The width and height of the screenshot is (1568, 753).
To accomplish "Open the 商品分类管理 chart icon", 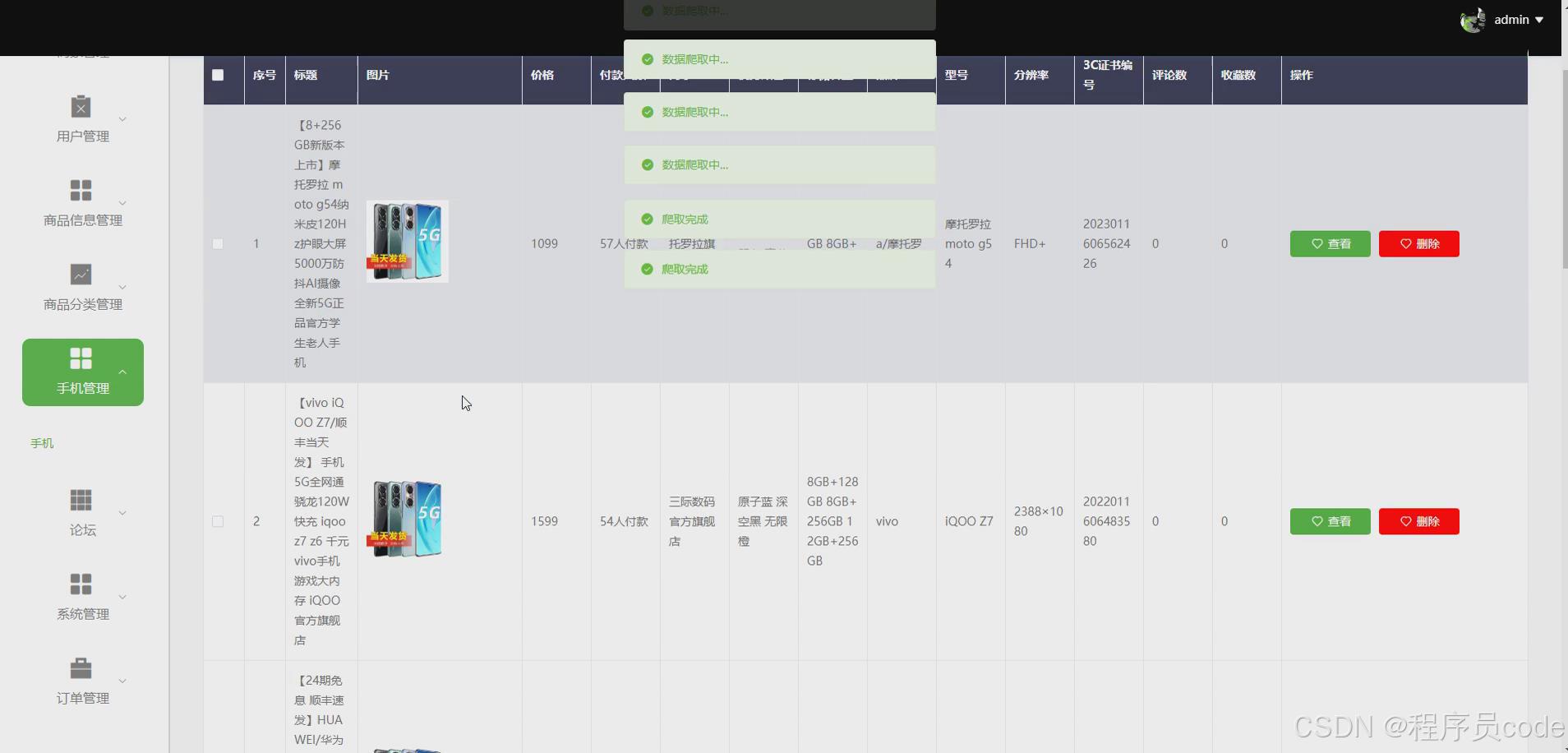I will pos(81,275).
